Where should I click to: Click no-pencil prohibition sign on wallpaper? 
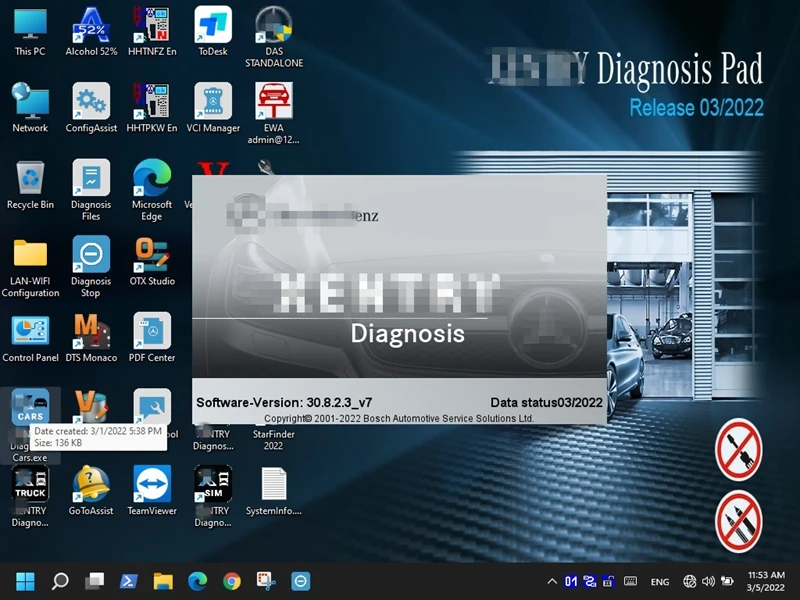739,522
